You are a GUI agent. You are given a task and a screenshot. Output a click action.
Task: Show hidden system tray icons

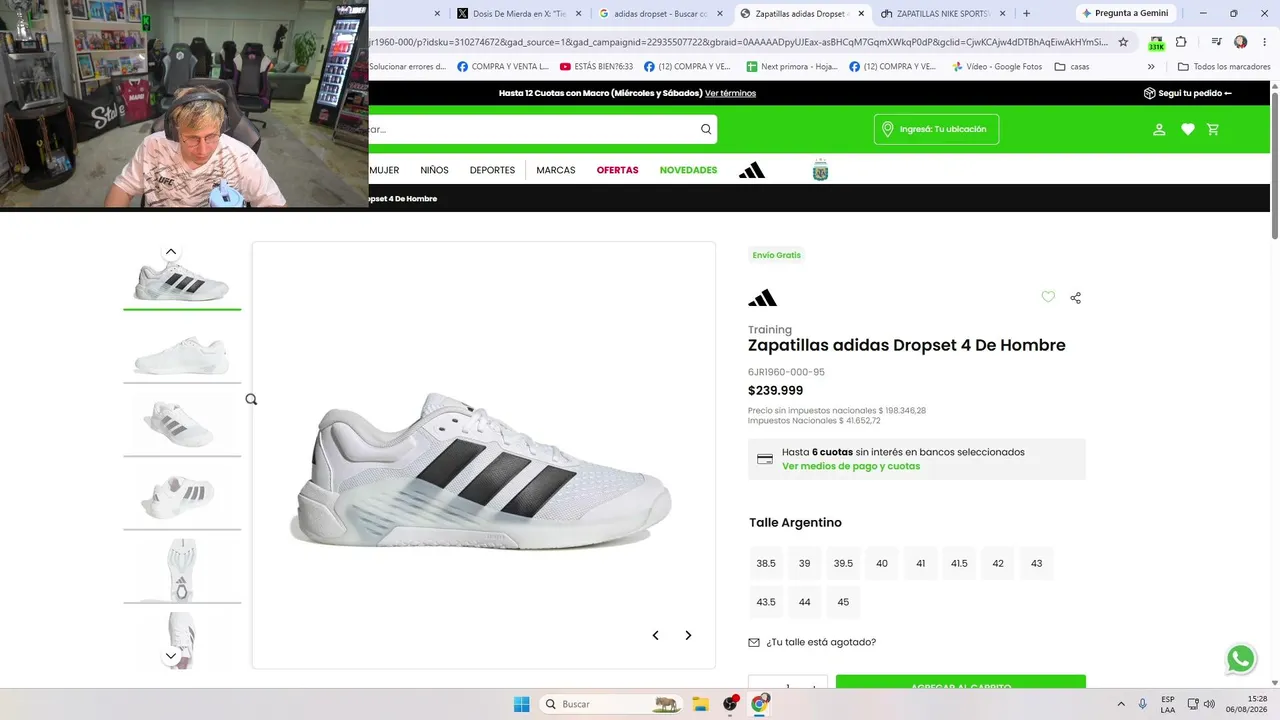(x=1120, y=704)
